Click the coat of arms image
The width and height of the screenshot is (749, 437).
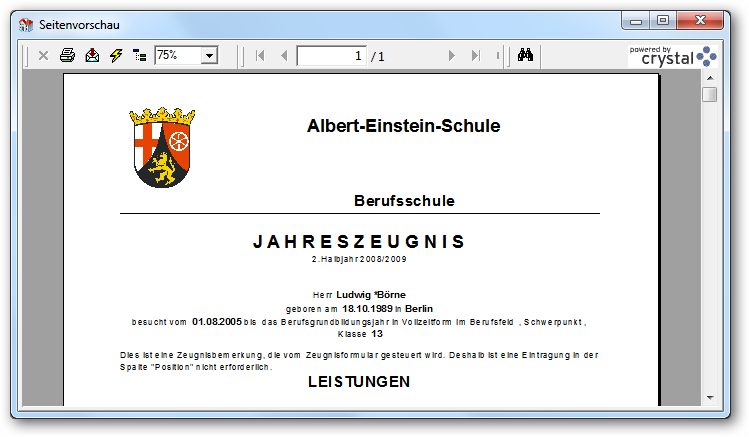click(162, 147)
